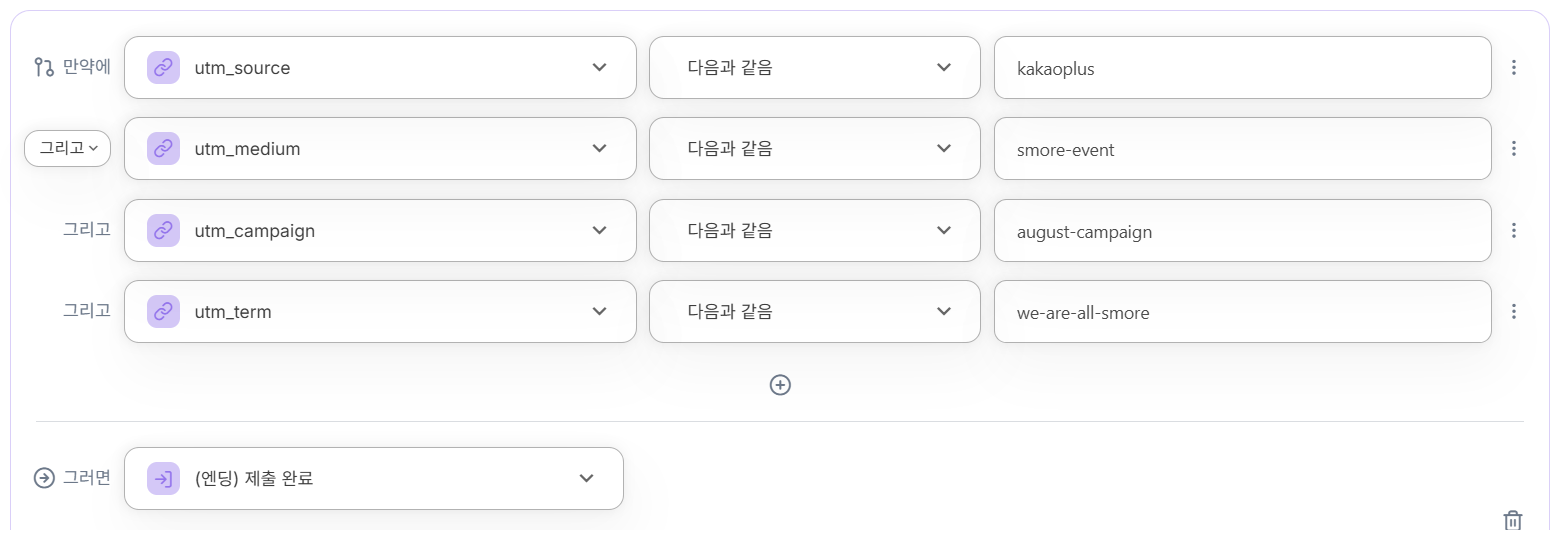Click the ending icon in the 그러면 dropdown
This screenshot has width=1558, height=542.
pyautogui.click(x=163, y=478)
